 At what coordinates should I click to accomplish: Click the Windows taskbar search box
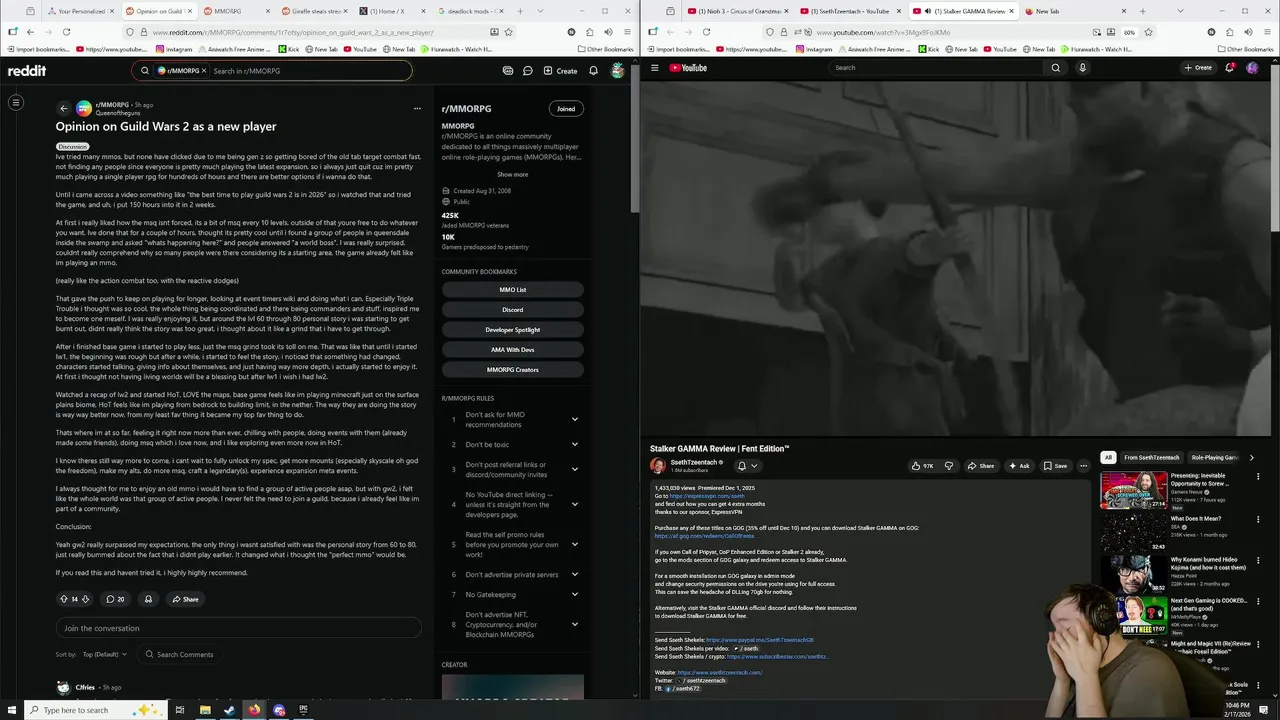pyautogui.click(x=95, y=710)
